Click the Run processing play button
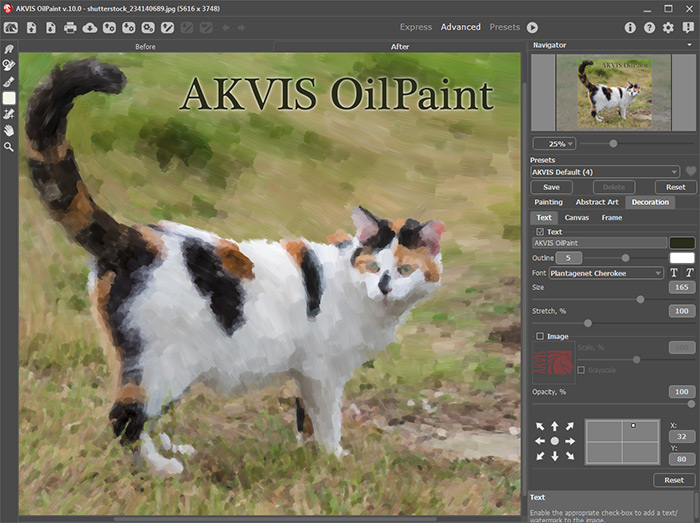This screenshot has height=523, width=700. tap(532, 27)
